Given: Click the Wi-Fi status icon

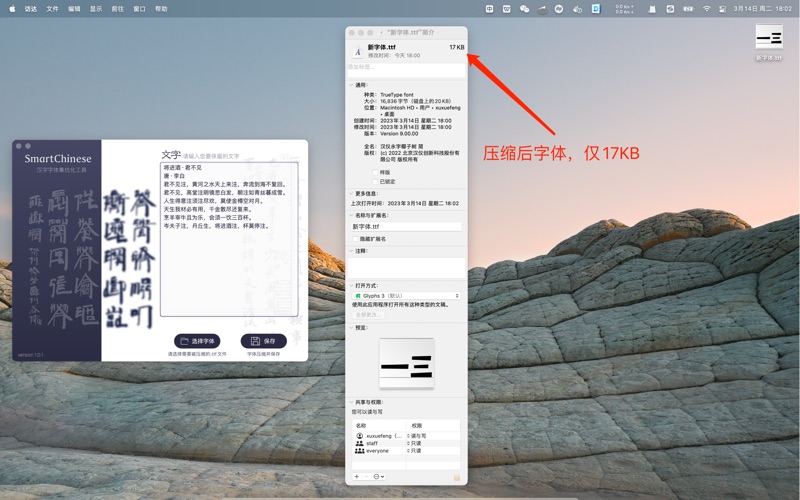Looking at the screenshot, I should point(706,8).
